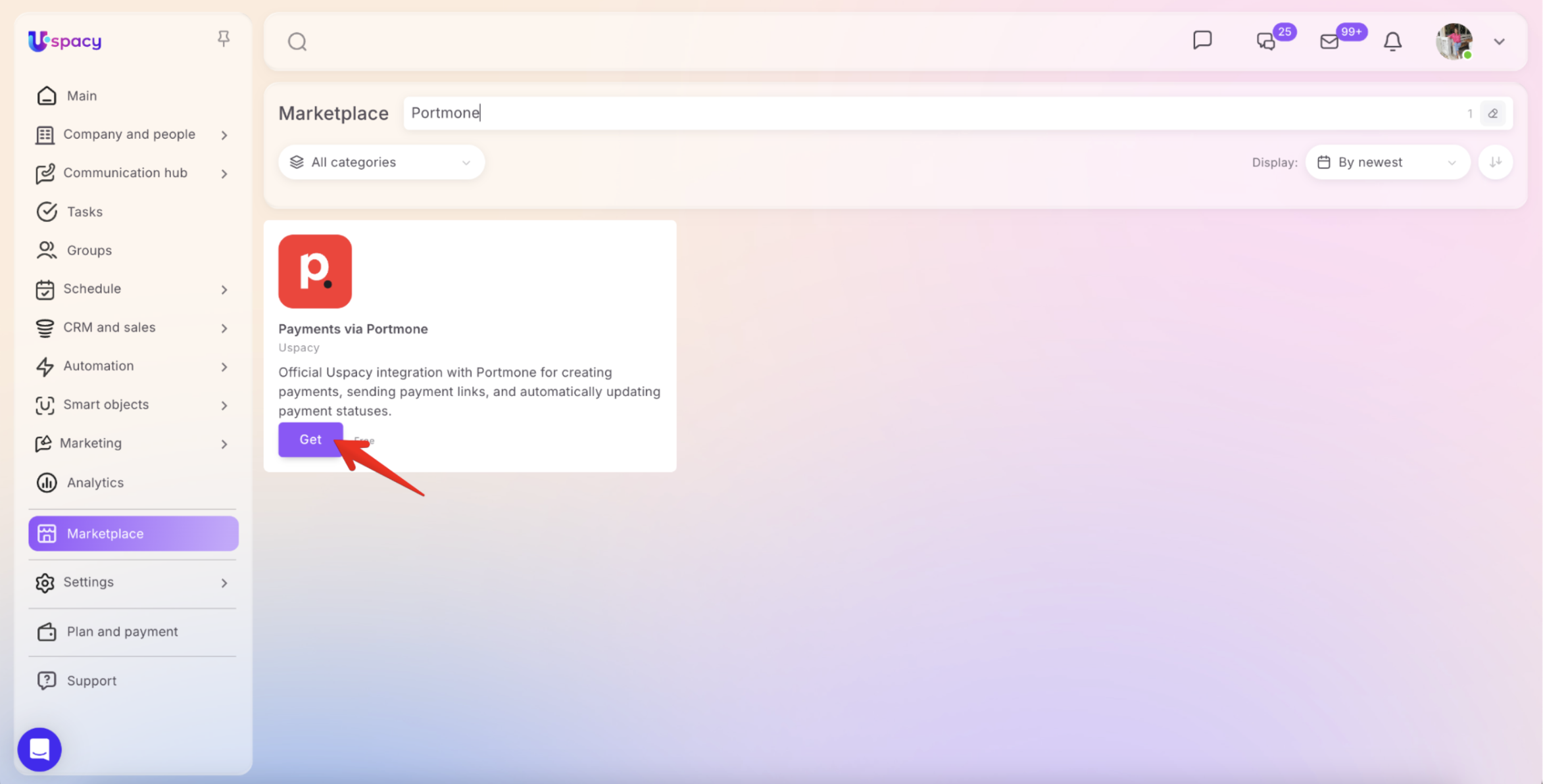Click the Uspacy logo
Screen dimensions: 1543x784
point(64,41)
